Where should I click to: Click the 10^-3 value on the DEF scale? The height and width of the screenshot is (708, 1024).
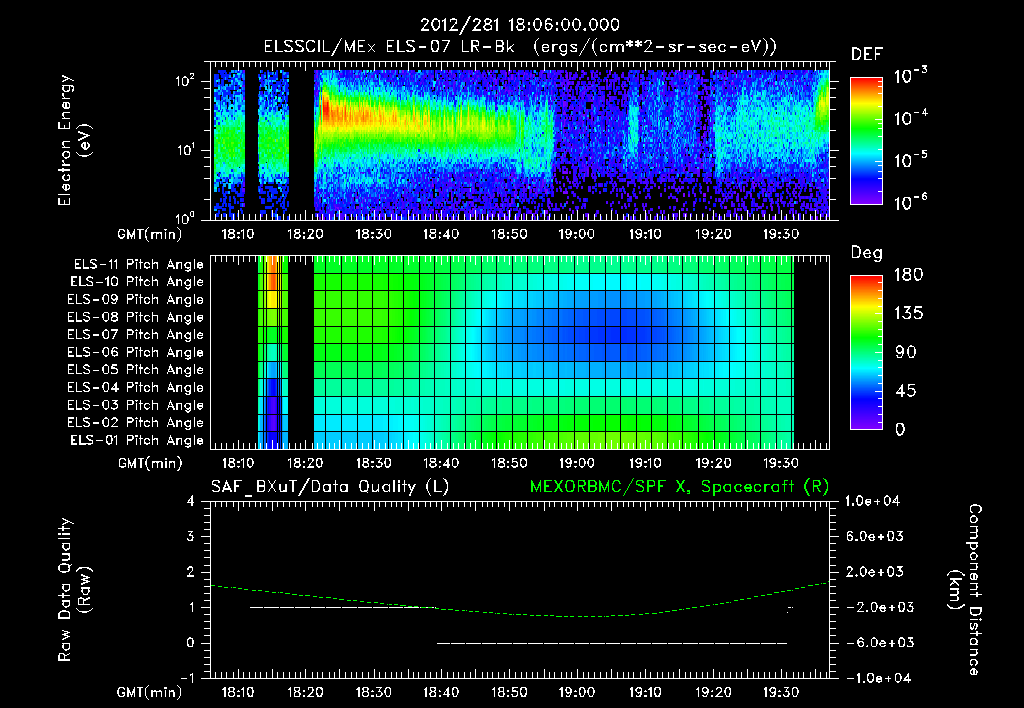tap(910, 76)
